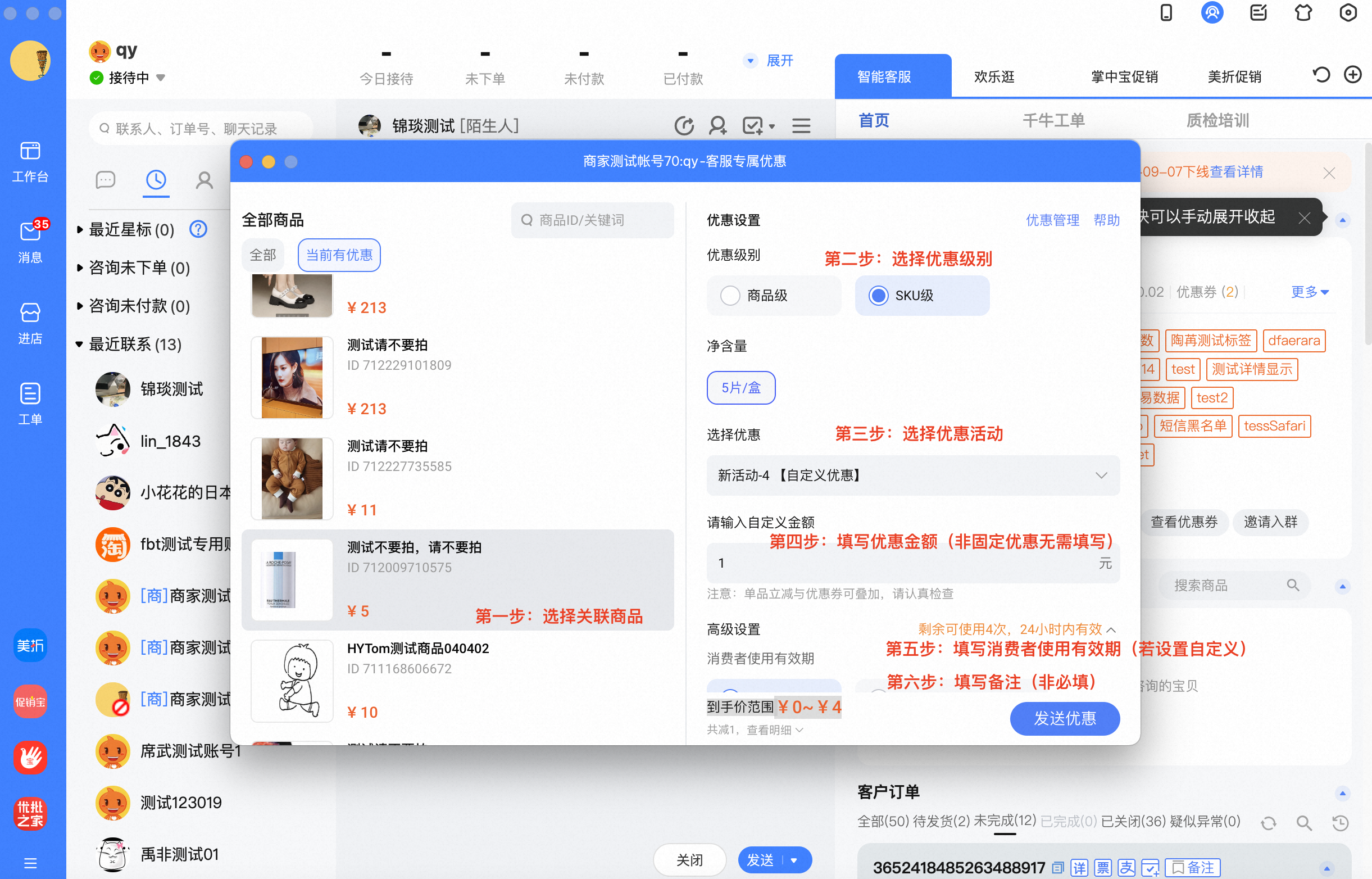This screenshot has width=1372, height=879.
Task: Select the 5片/盒 net content option
Action: (740, 388)
